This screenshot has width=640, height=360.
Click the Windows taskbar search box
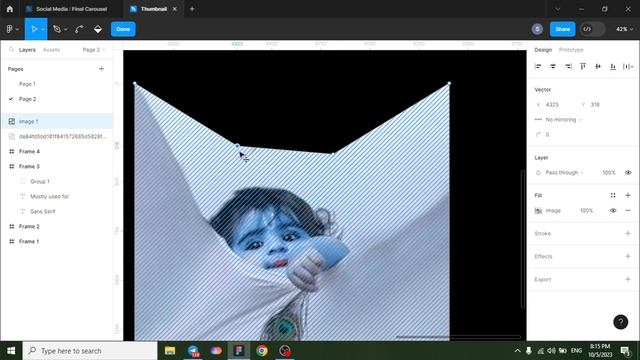[x=90, y=351]
